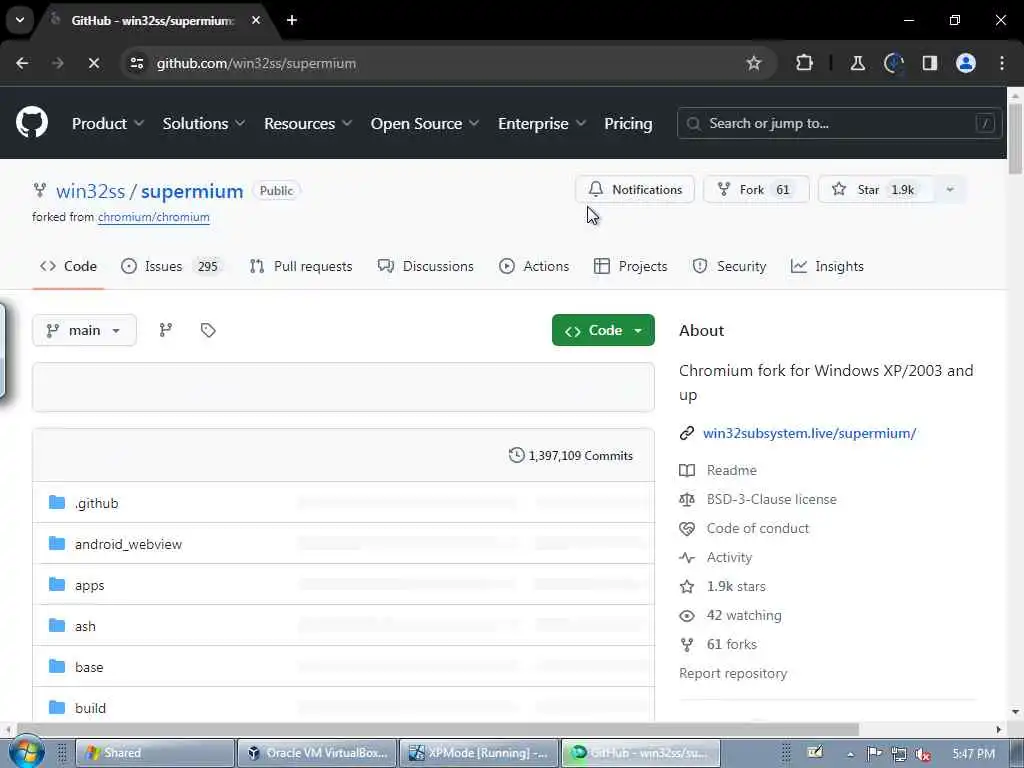The image size is (1024, 768).
Task: Visit win32subsystem.live/supermium/ link
Action: [x=809, y=433]
